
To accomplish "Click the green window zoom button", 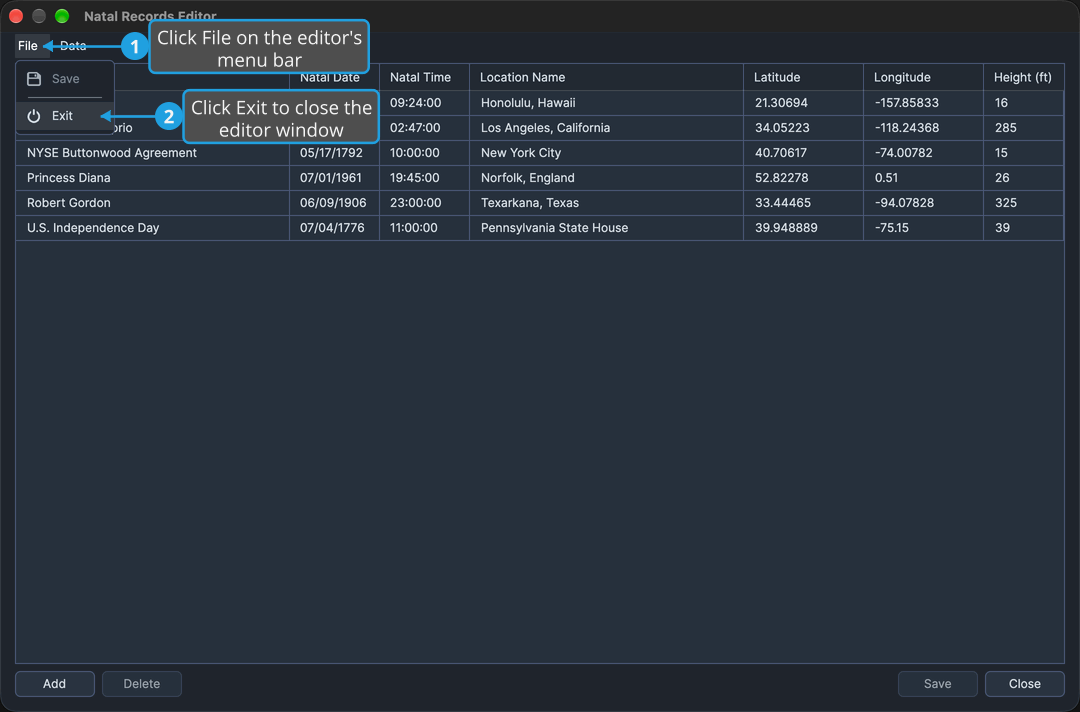I will pyautogui.click(x=62, y=16).
